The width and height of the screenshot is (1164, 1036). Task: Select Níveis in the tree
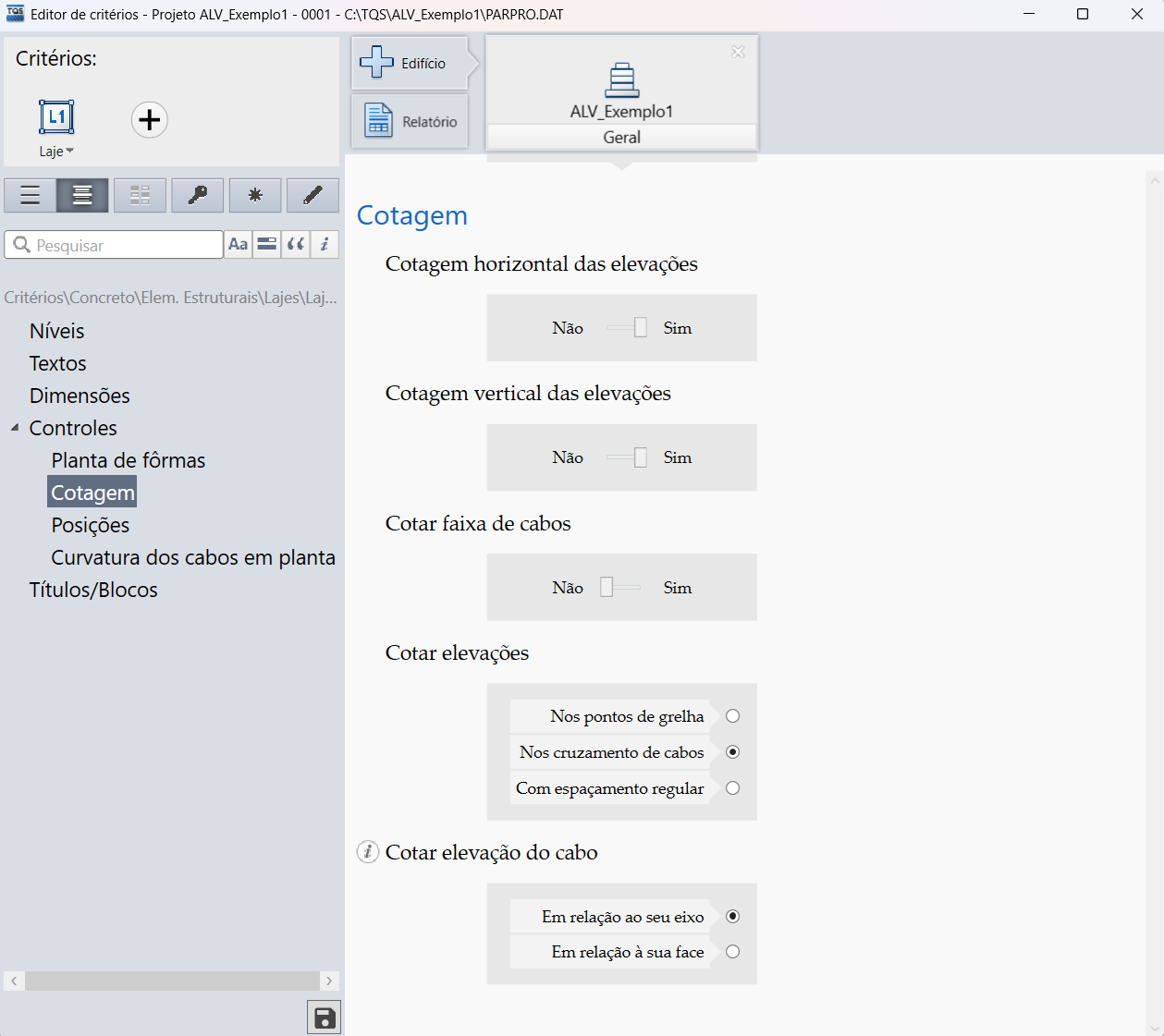coord(56,331)
